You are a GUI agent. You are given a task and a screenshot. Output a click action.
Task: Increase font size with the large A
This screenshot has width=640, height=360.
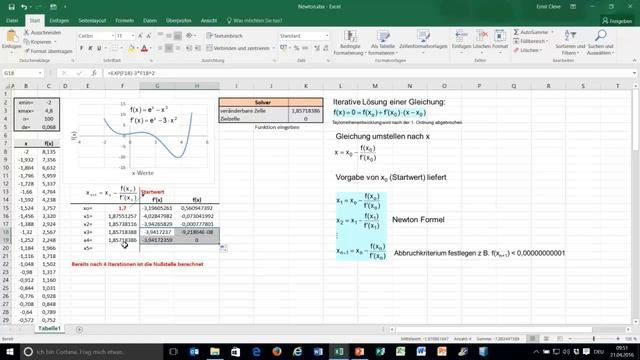pos(140,36)
